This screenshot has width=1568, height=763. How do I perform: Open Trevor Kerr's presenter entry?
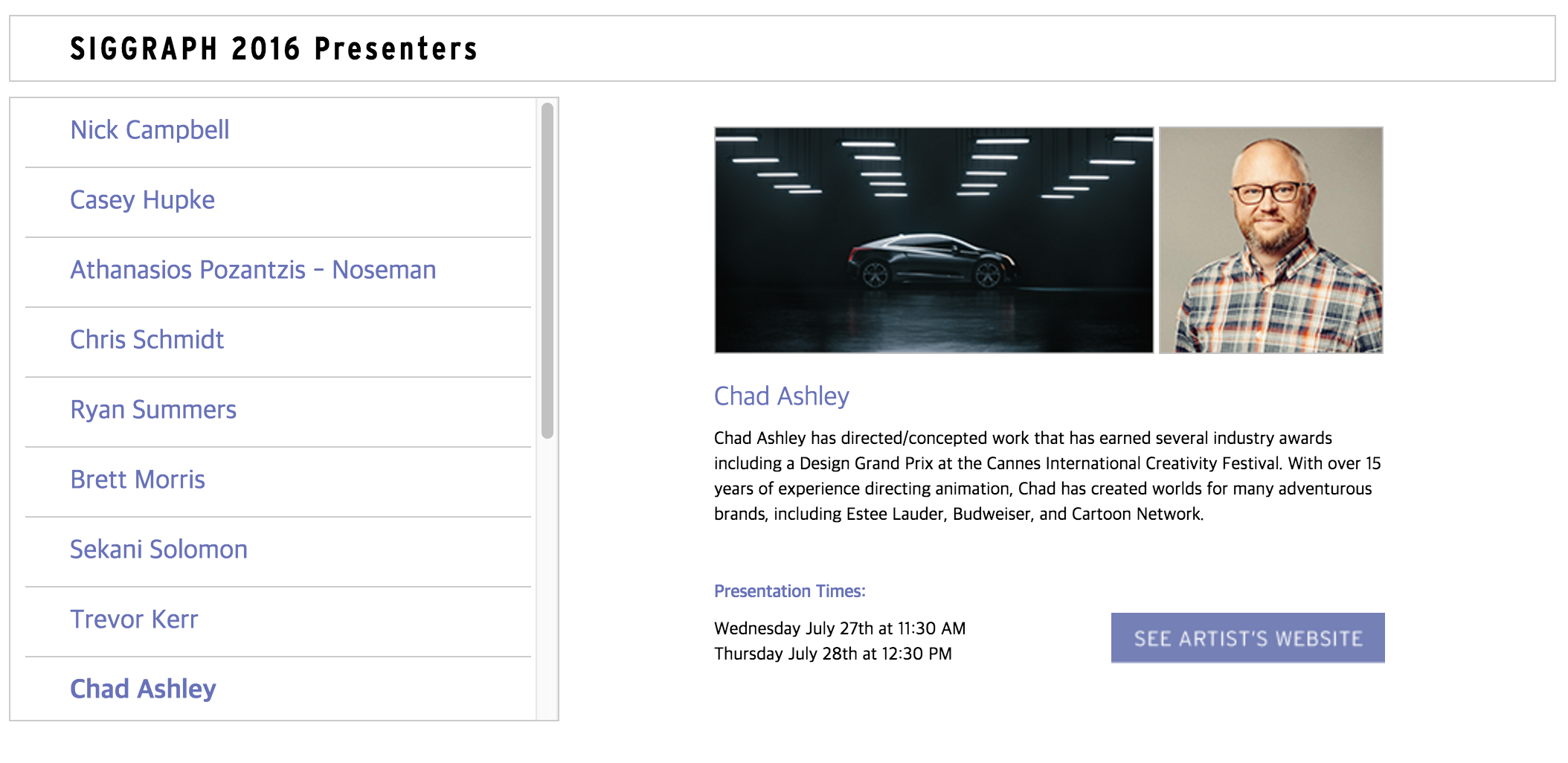pyautogui.click(x=134, y=619)
